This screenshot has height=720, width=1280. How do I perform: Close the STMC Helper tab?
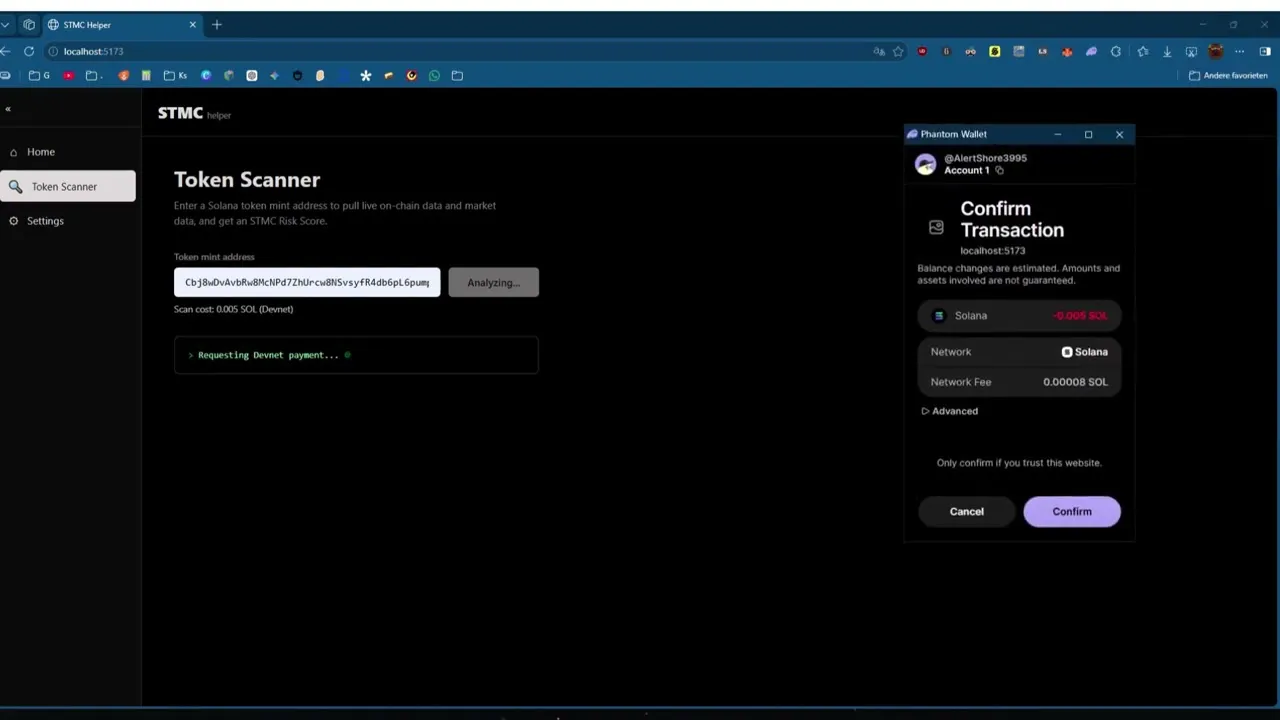(x=193, y=25)
